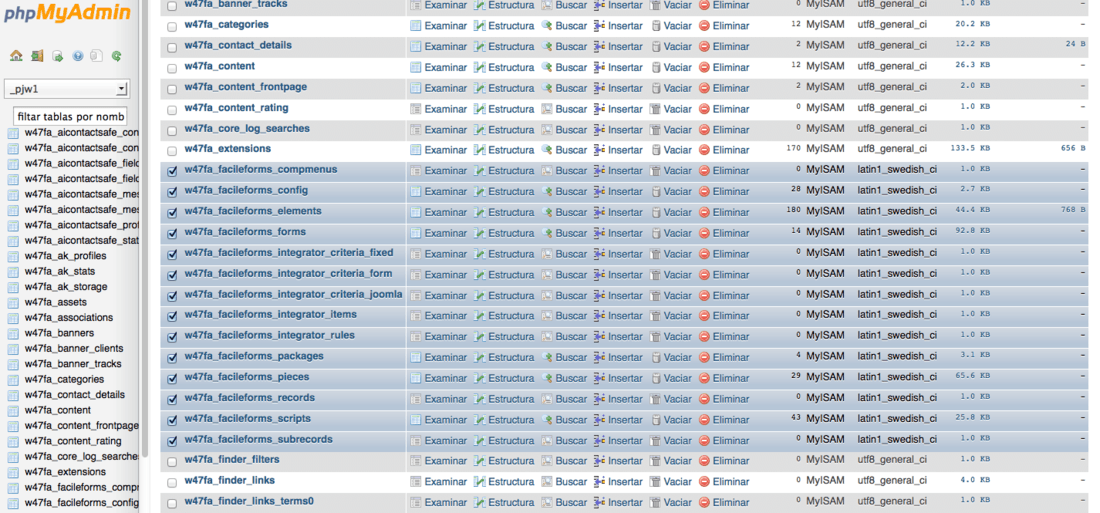Click the Insertar icon in the w47fa_facileforms_packages row

(x=599, y=357)
